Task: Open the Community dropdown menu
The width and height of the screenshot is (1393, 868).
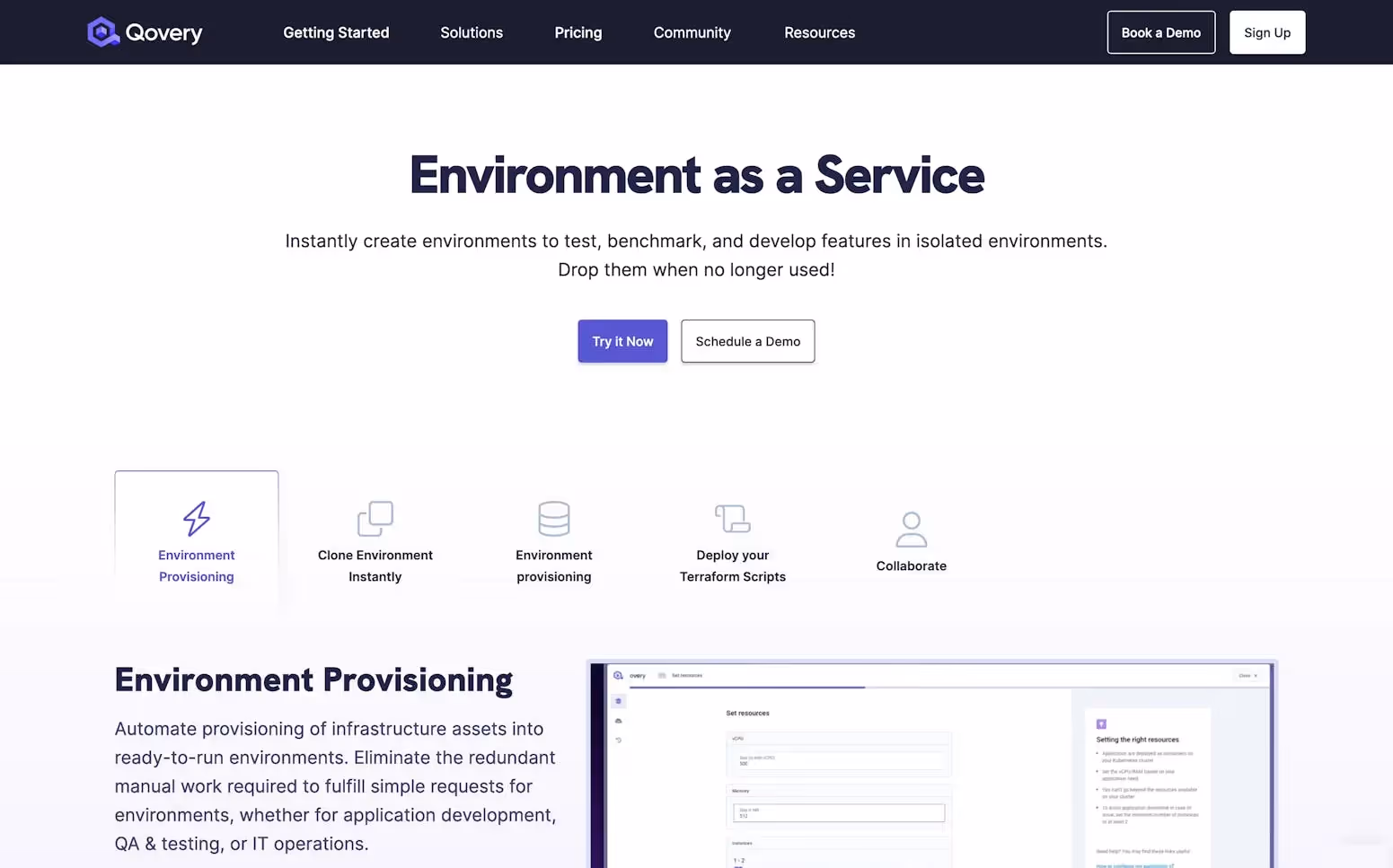Action: coord(692,32)
